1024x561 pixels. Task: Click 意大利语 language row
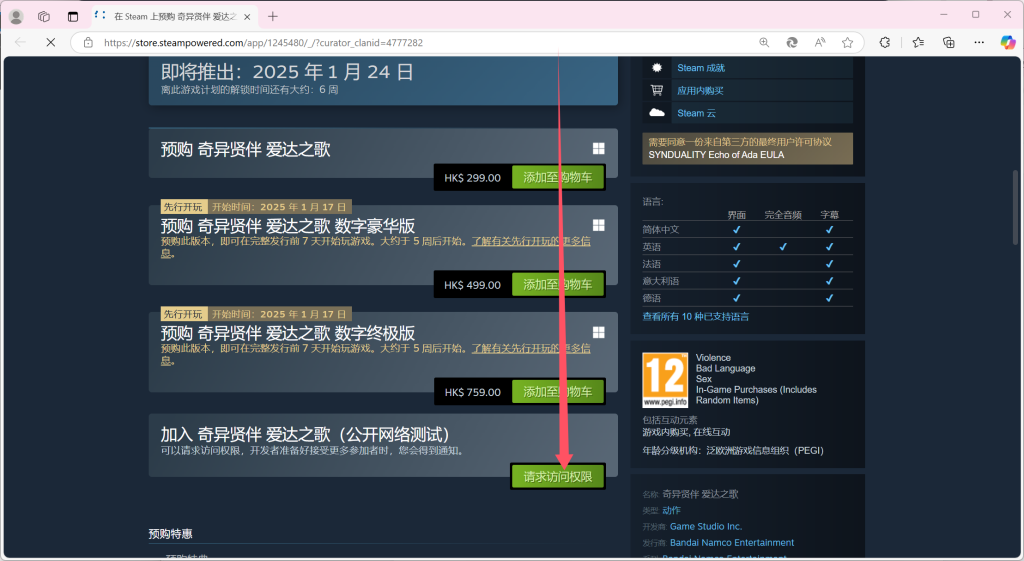point(747,281)
